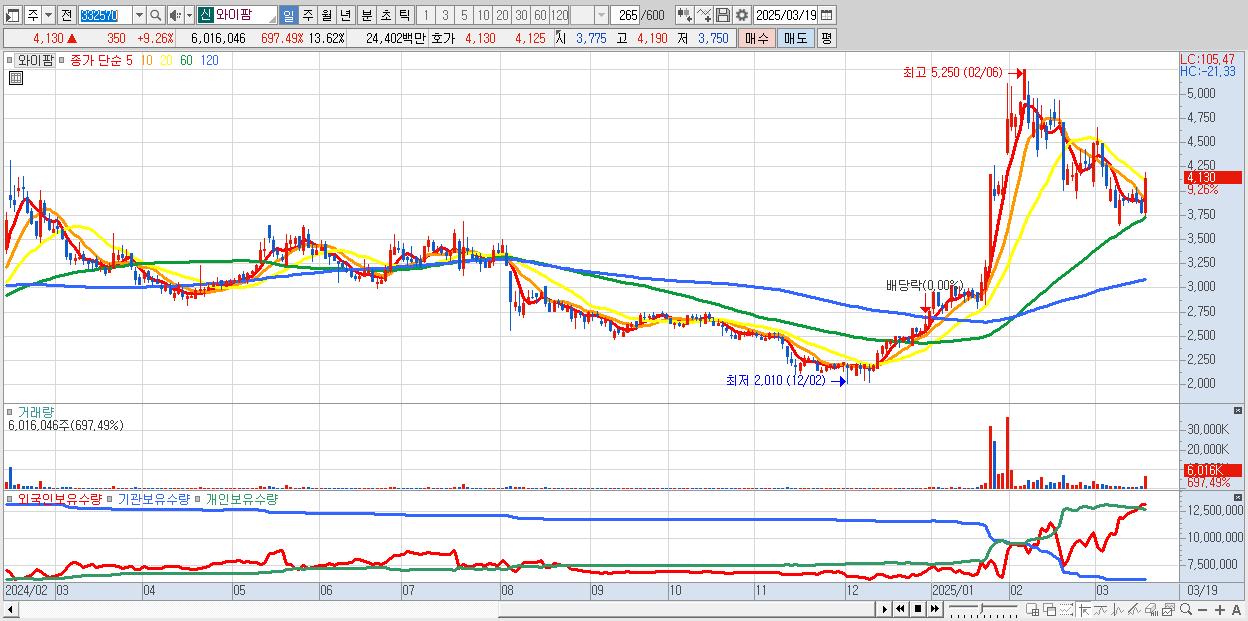Click the grid icon under 와이팜 label

pos(15,78)
